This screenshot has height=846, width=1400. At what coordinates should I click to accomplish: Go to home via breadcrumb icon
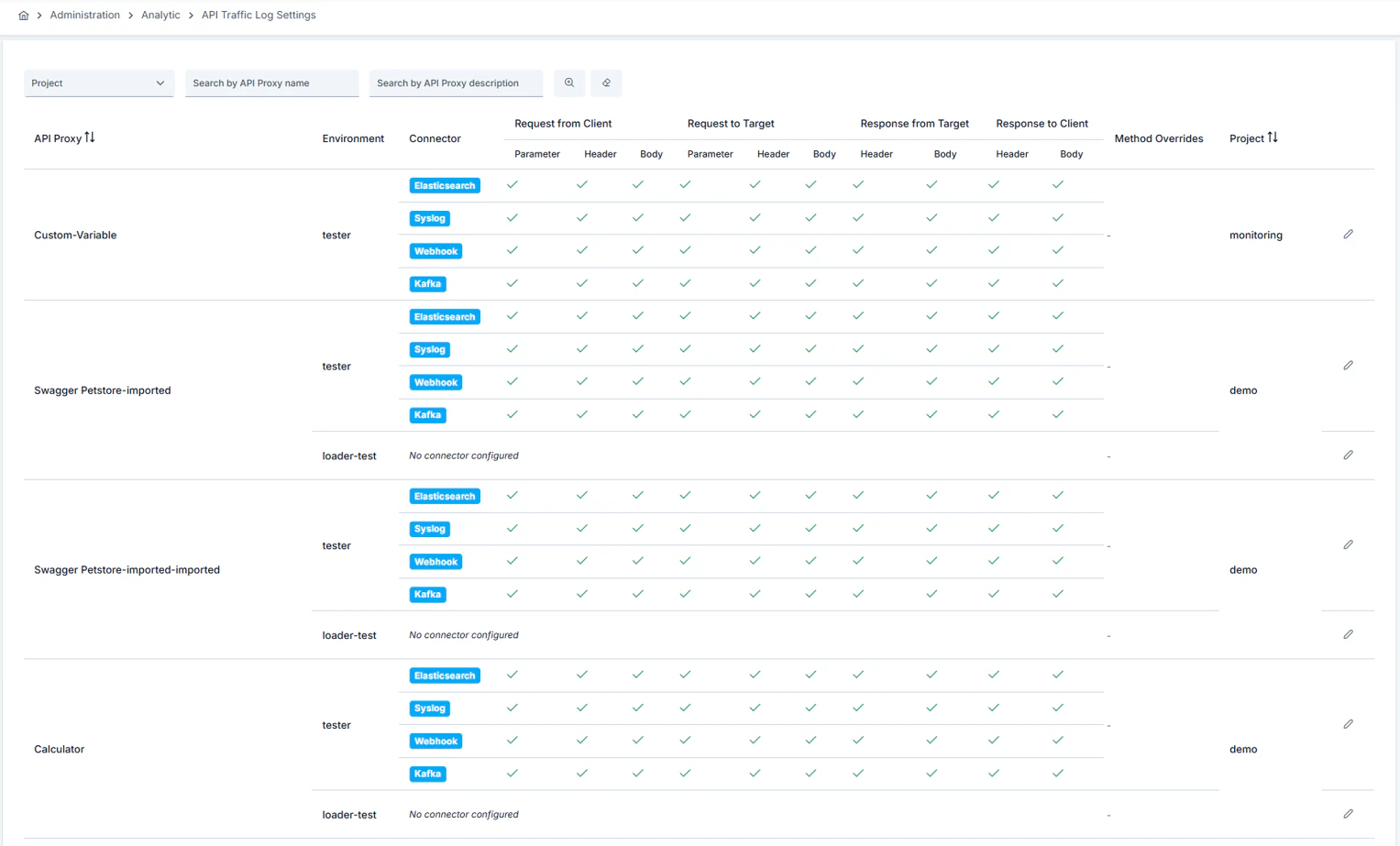[24, 16]
